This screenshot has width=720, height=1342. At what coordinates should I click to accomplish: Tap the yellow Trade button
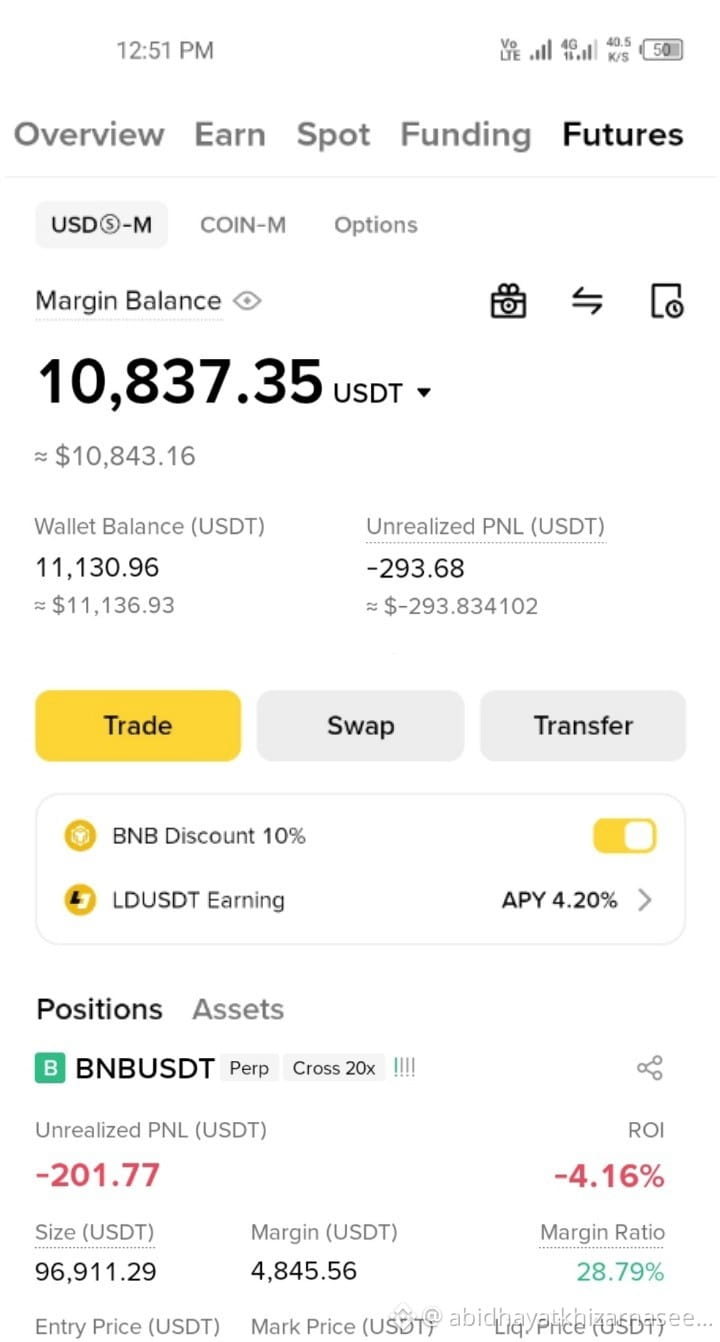(x=138, y=725)
